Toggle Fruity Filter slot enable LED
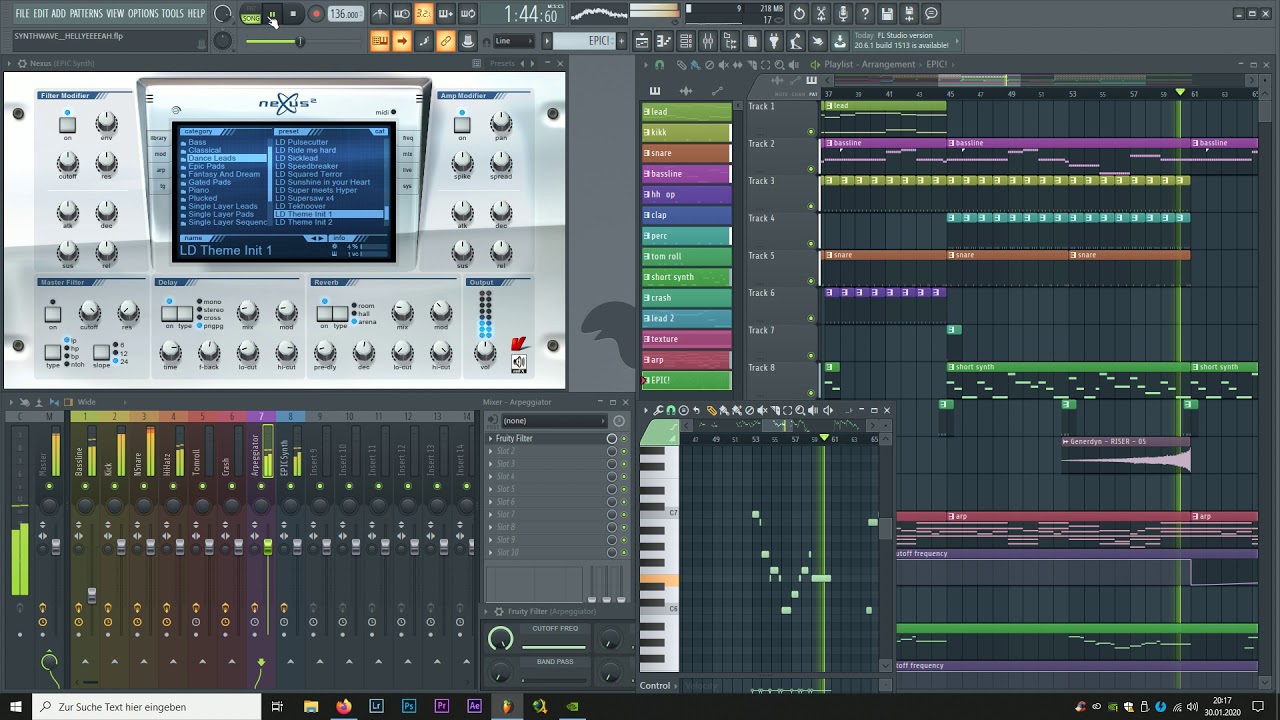 pyautogui.click(x=624, y=439)
